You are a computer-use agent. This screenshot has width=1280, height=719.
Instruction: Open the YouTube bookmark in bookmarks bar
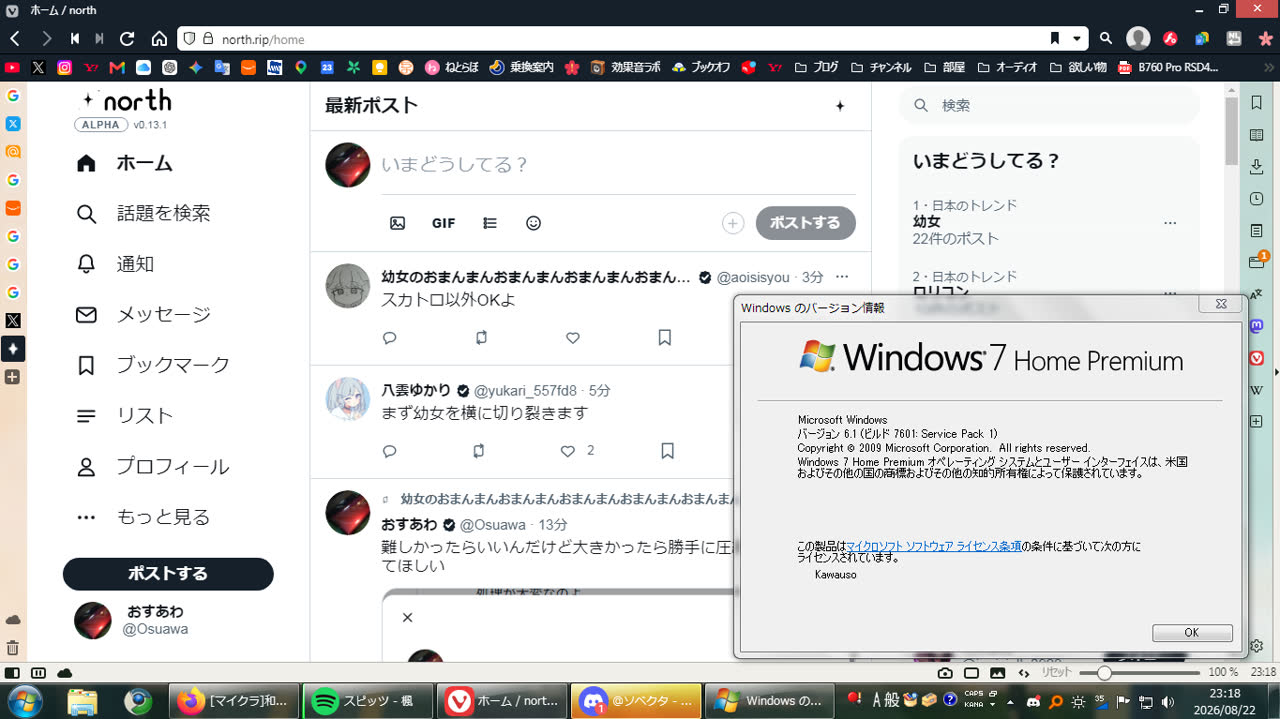point(12,68)
